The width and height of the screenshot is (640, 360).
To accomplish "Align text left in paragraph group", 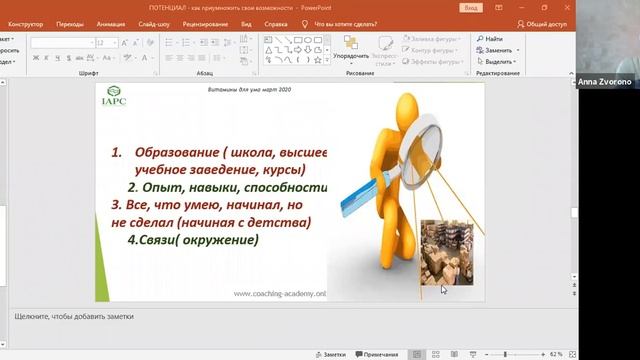I will coord(169,58).
